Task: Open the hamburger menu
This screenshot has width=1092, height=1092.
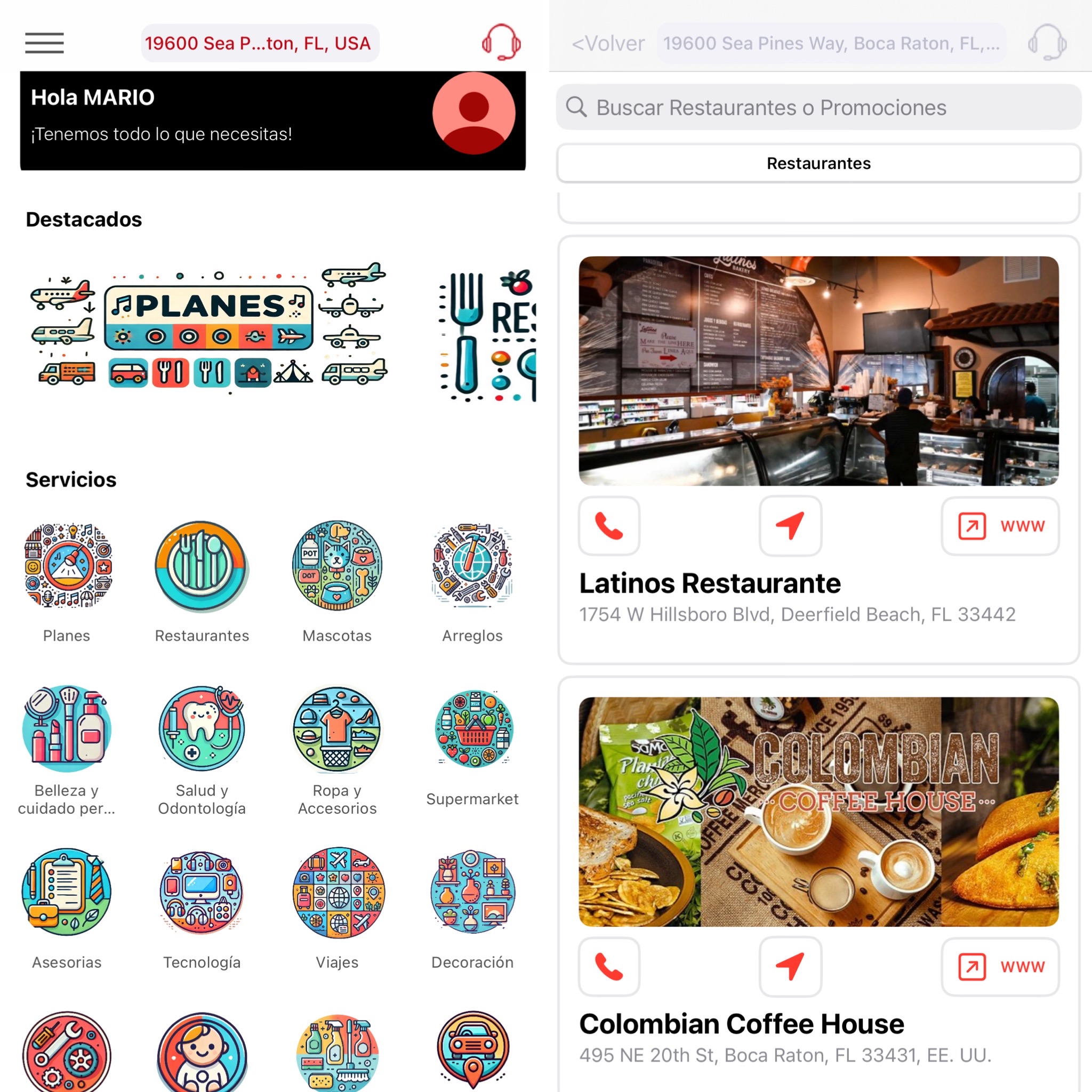Action: (44, 43)
